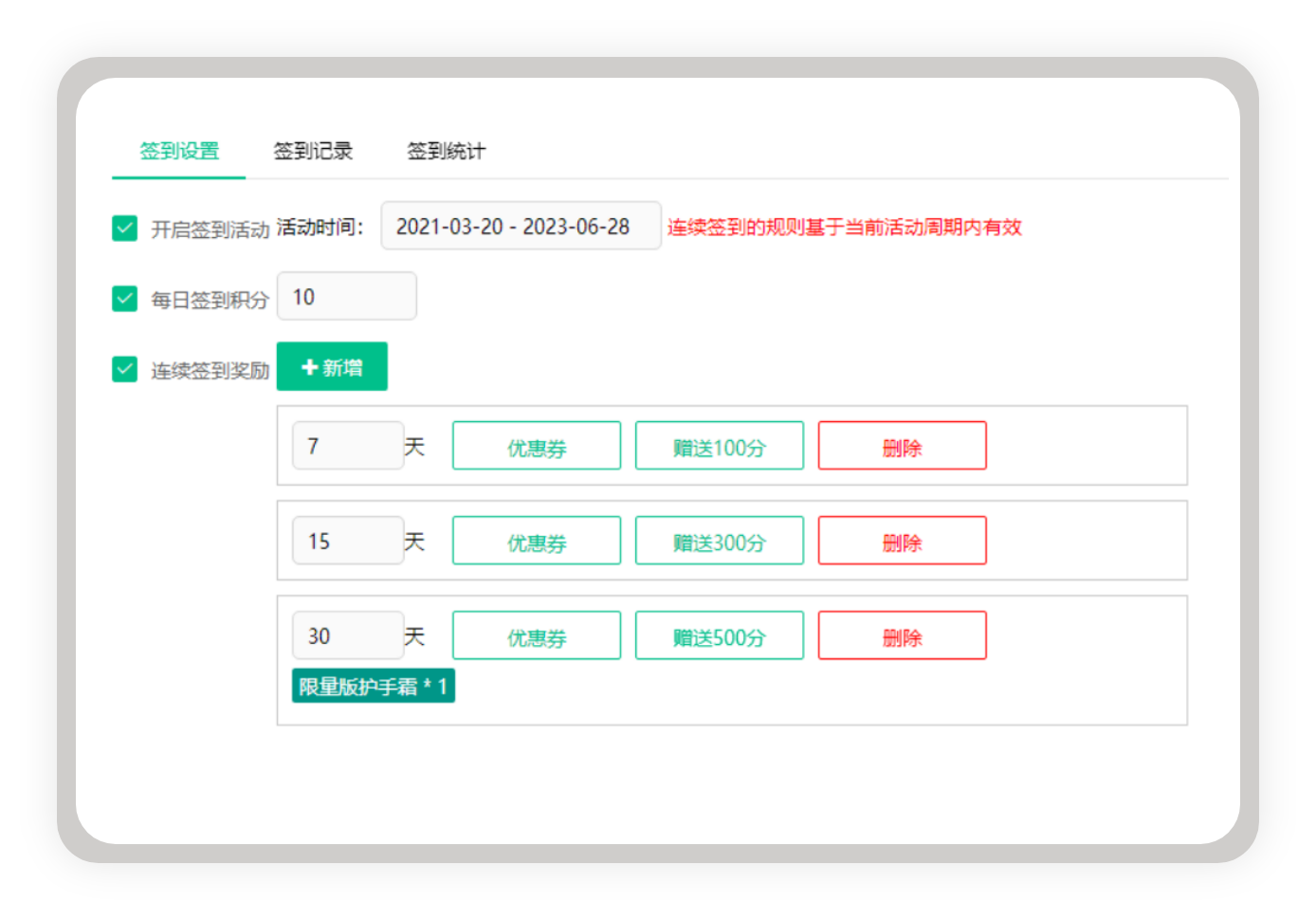Click the plus icon on the 新增 button
The image size is (1316, 920).
[x=308, y=366]
